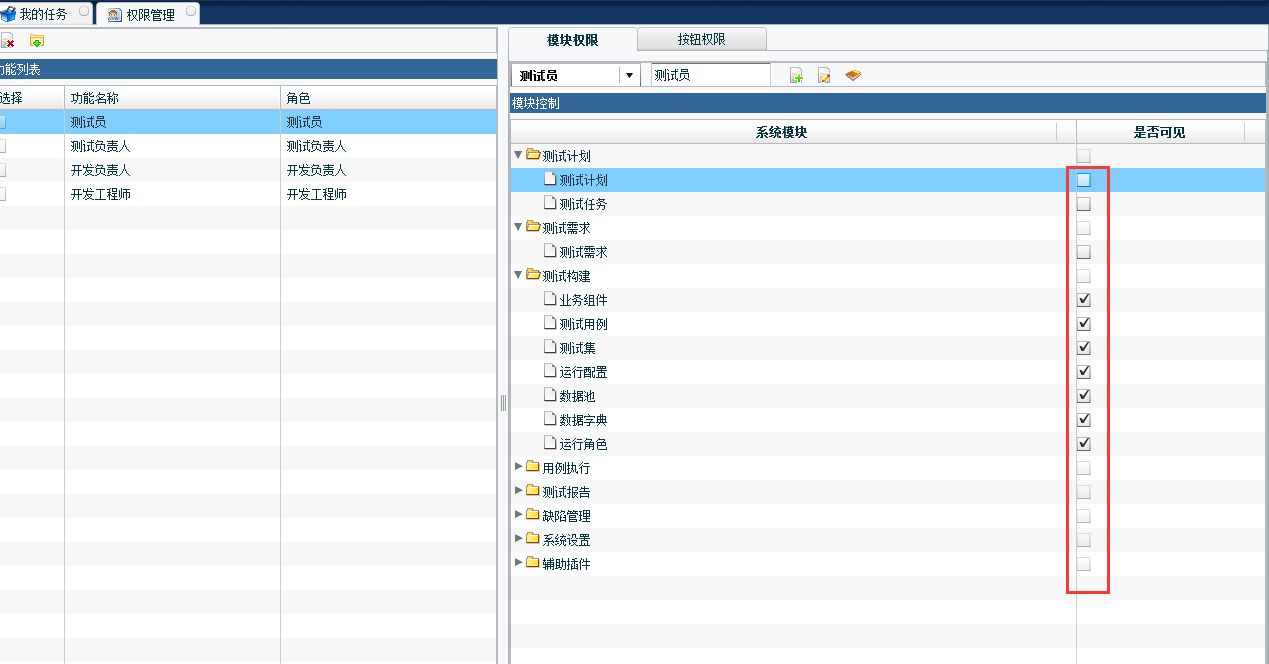Open the 测试员 role dropdown arrow
Image resolution: width=1269 pixels, height=664 pixels.
coord(629,75)
